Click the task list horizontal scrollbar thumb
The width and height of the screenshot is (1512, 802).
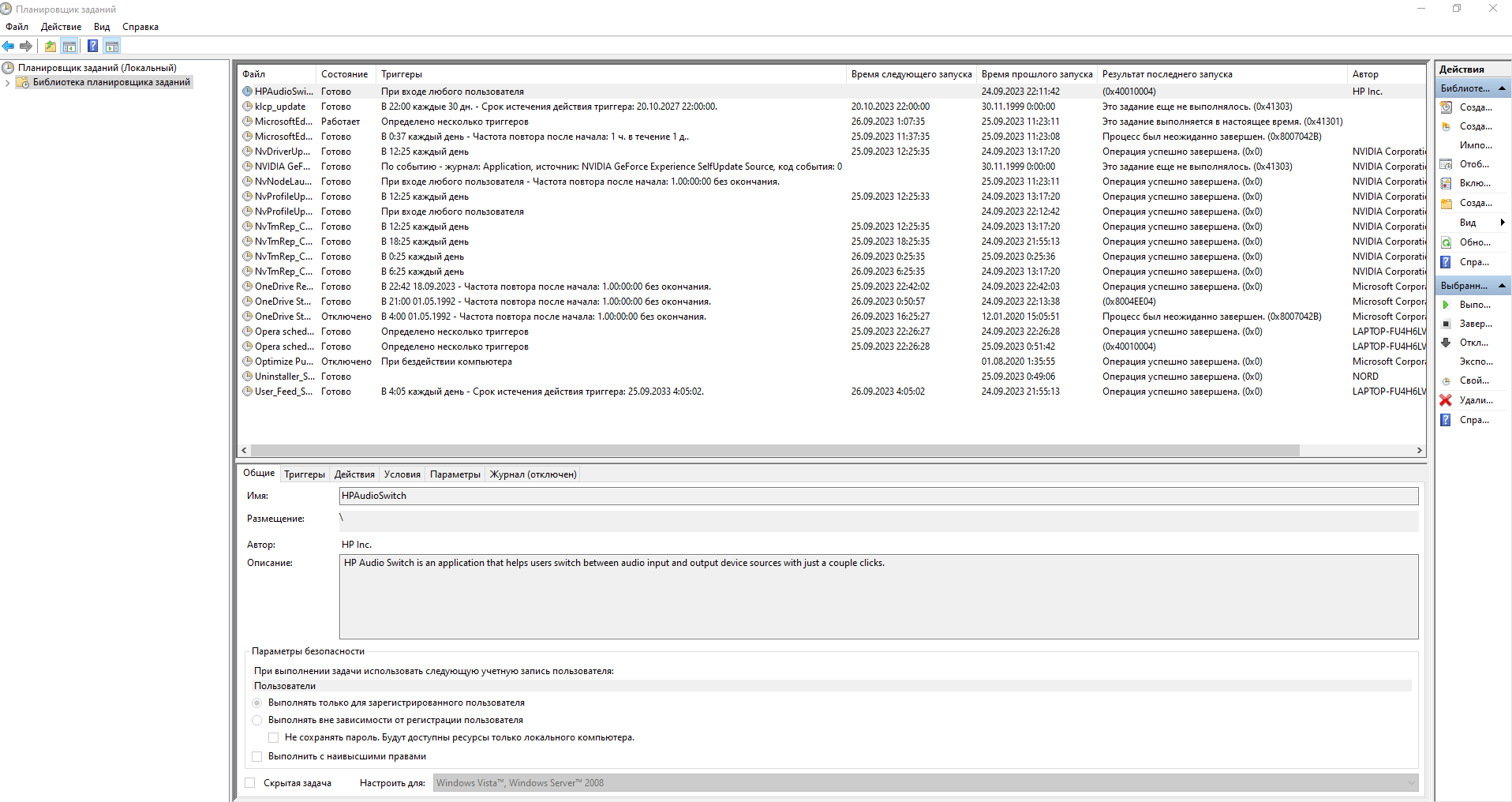(x=775, y=451)
